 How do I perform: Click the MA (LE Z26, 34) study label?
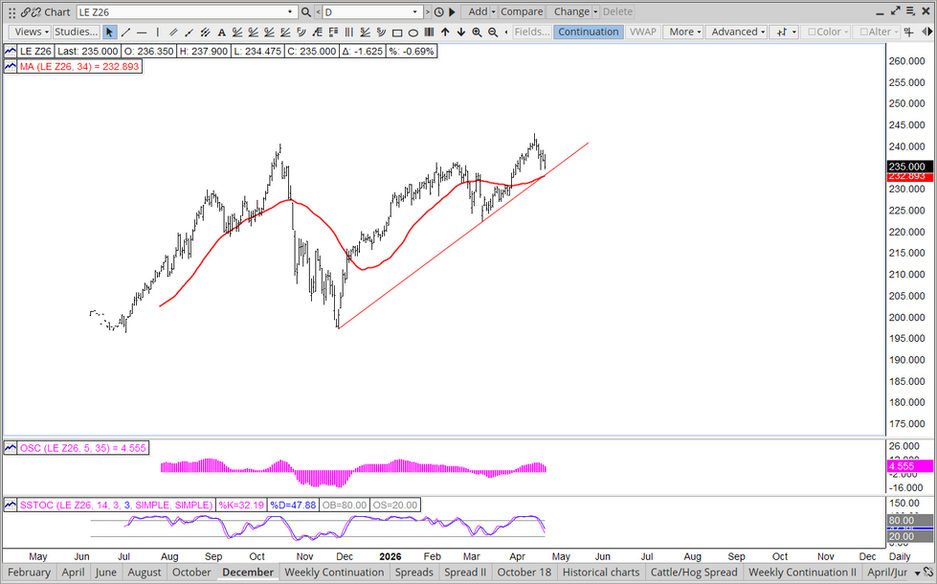click(79, 67)
